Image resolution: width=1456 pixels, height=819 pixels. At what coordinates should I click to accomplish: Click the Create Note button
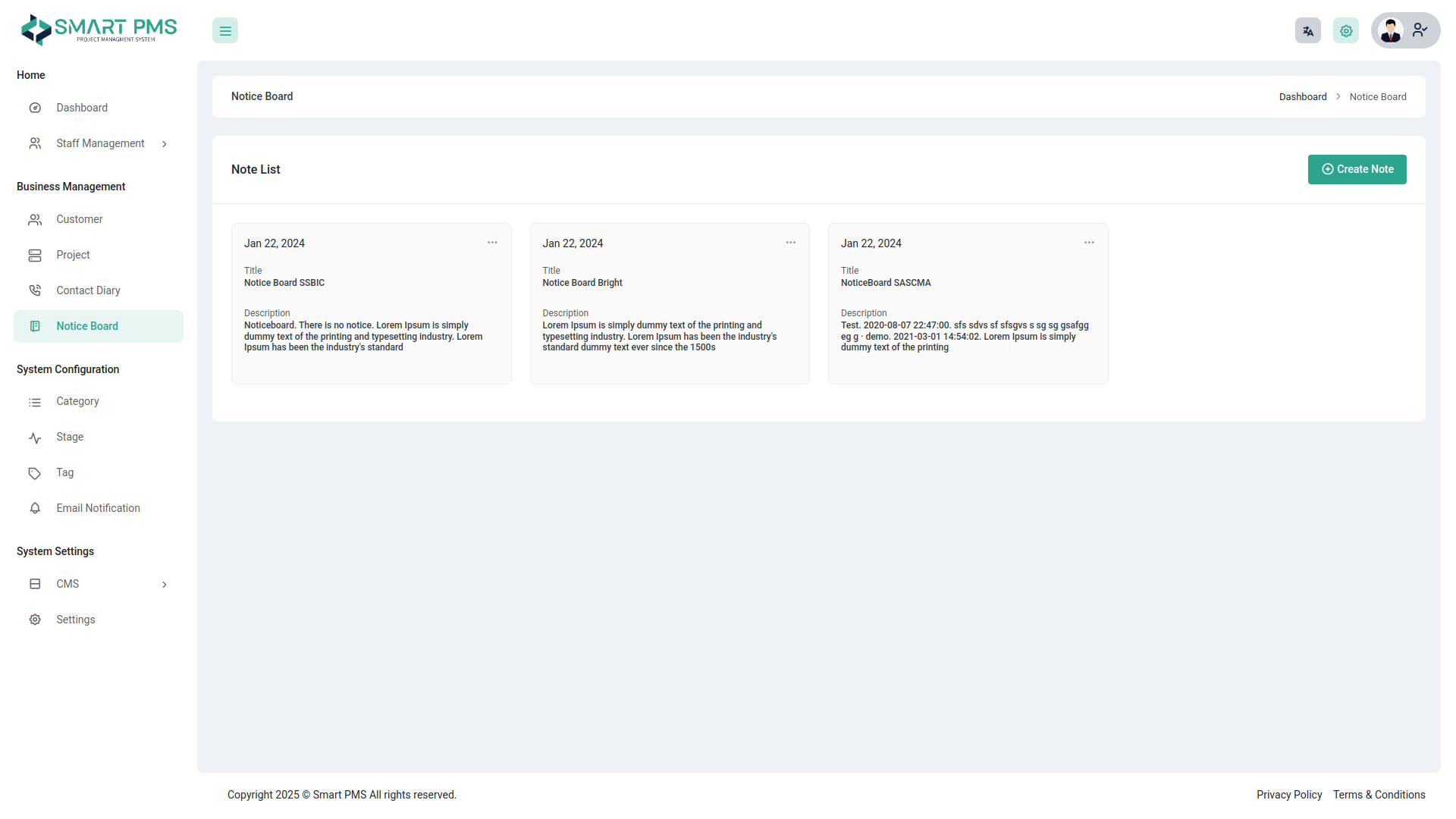[x=1357, y=169]
